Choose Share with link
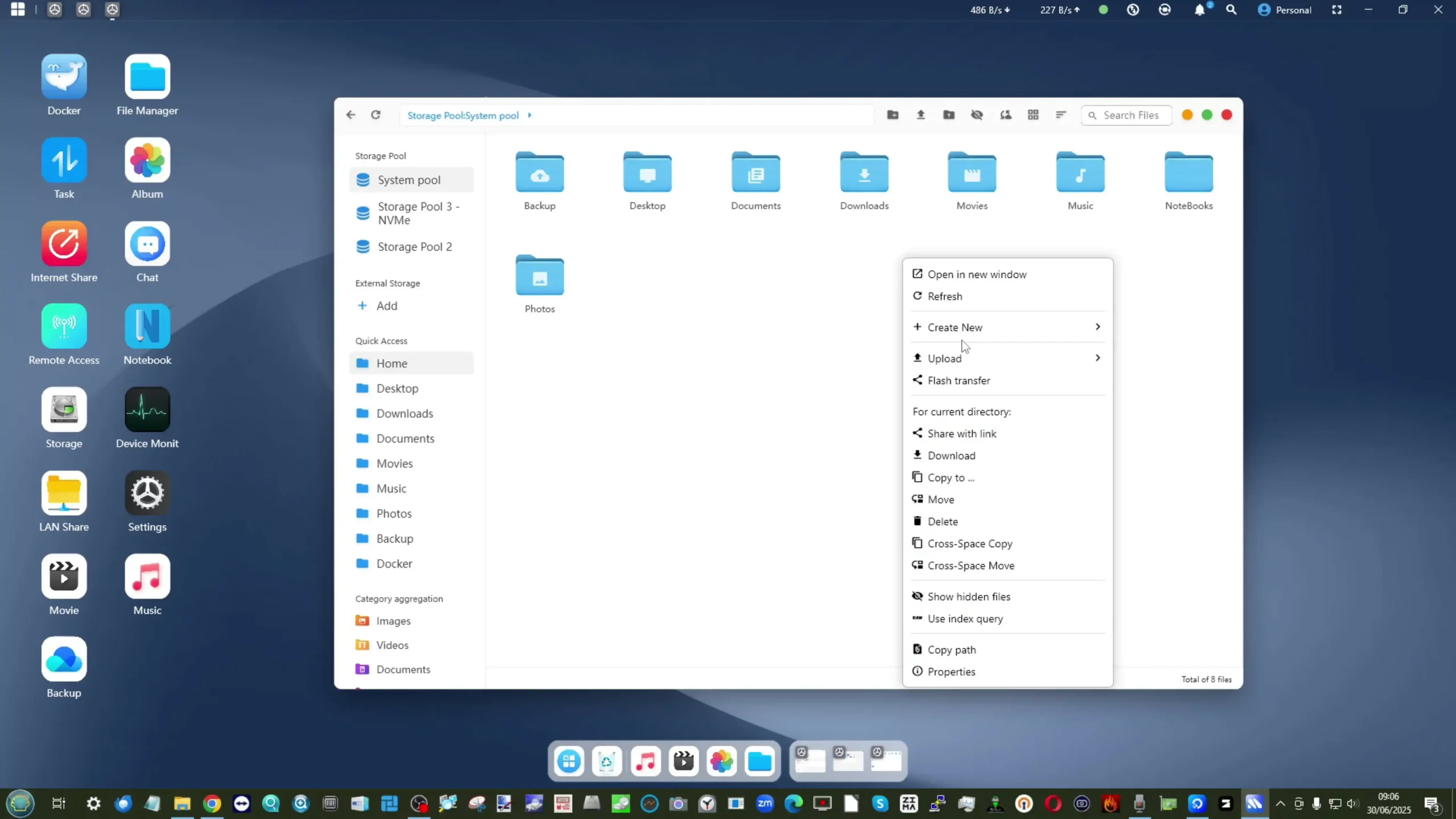1456x819 pixels. (x=1008, y=433)
